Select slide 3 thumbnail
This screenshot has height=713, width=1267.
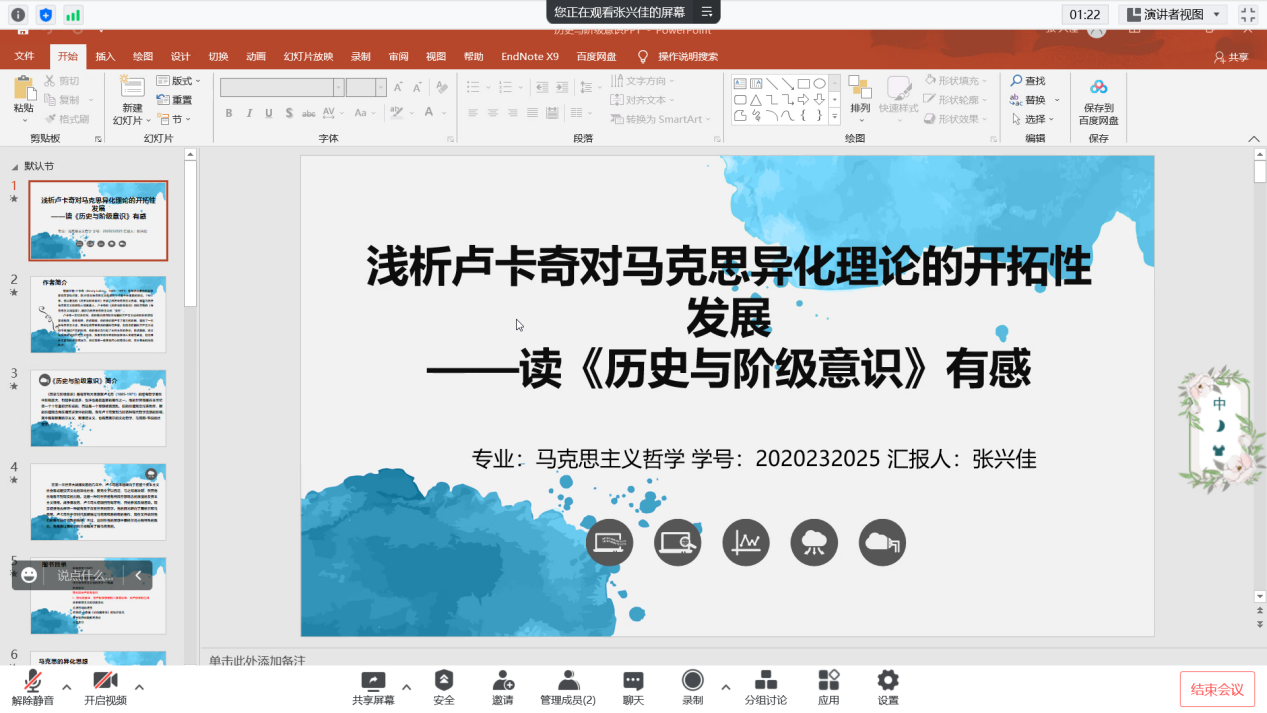pyautogui.click(x=98, y=408)
